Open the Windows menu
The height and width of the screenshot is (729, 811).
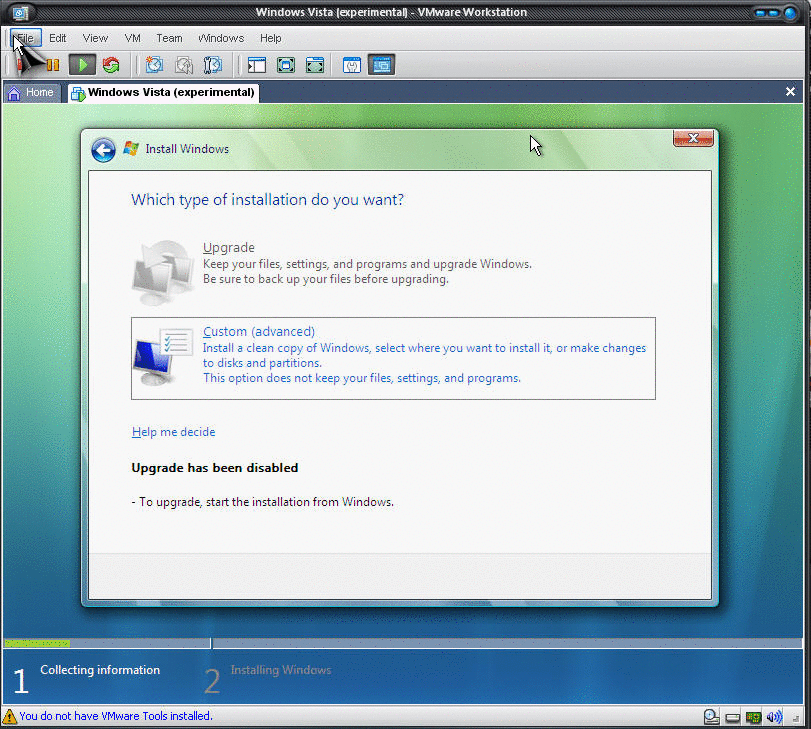tap(221, 38)
